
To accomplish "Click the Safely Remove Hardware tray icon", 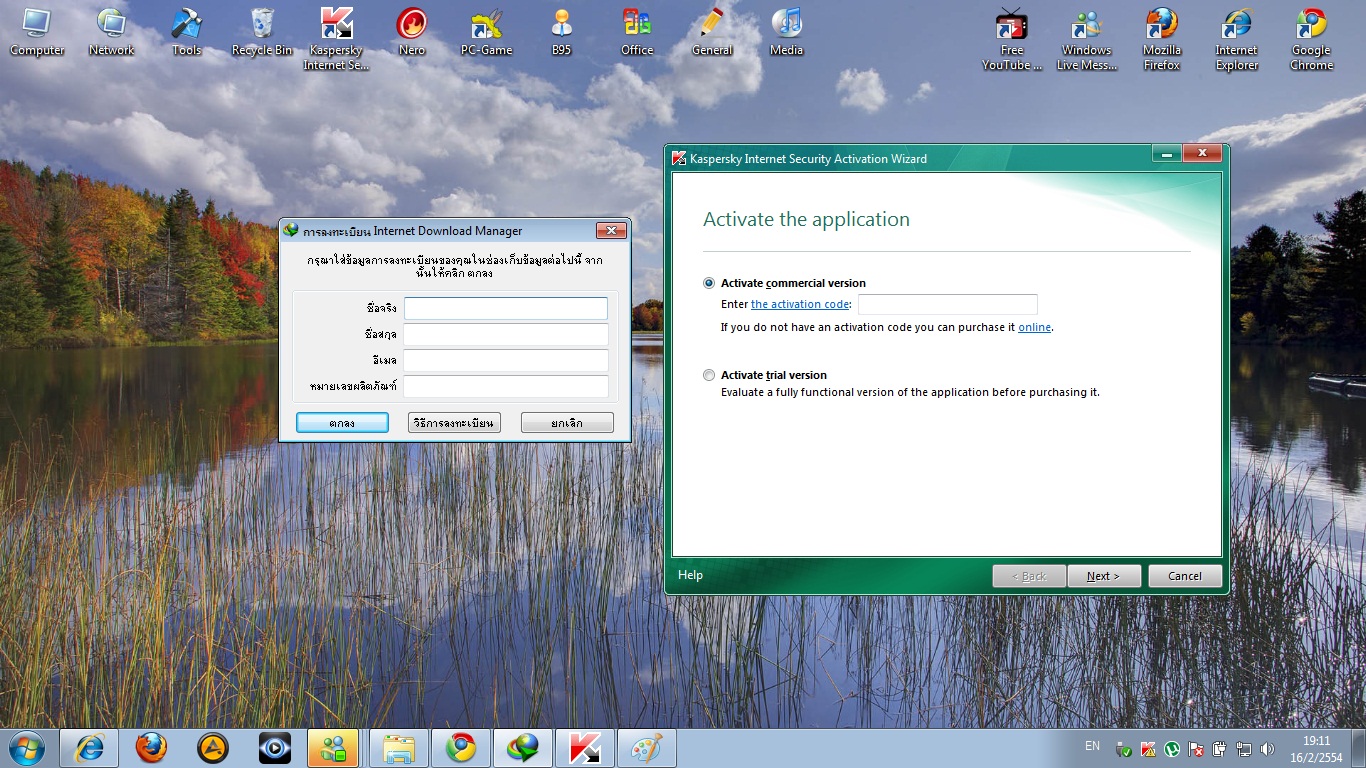I will 1124,749.
